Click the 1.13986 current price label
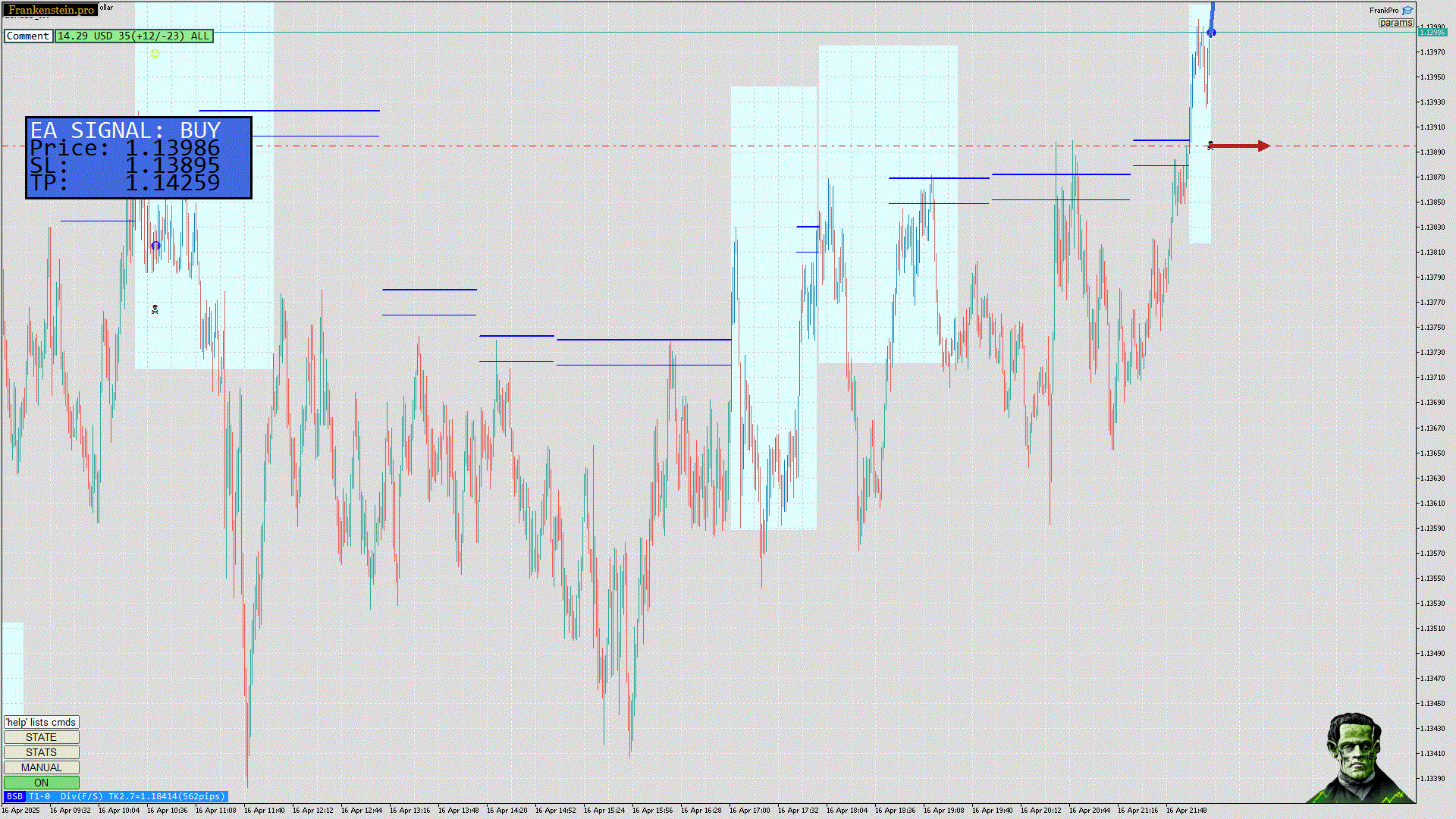The width and height of the screenshot is (1456, 819). point(1432,33)
